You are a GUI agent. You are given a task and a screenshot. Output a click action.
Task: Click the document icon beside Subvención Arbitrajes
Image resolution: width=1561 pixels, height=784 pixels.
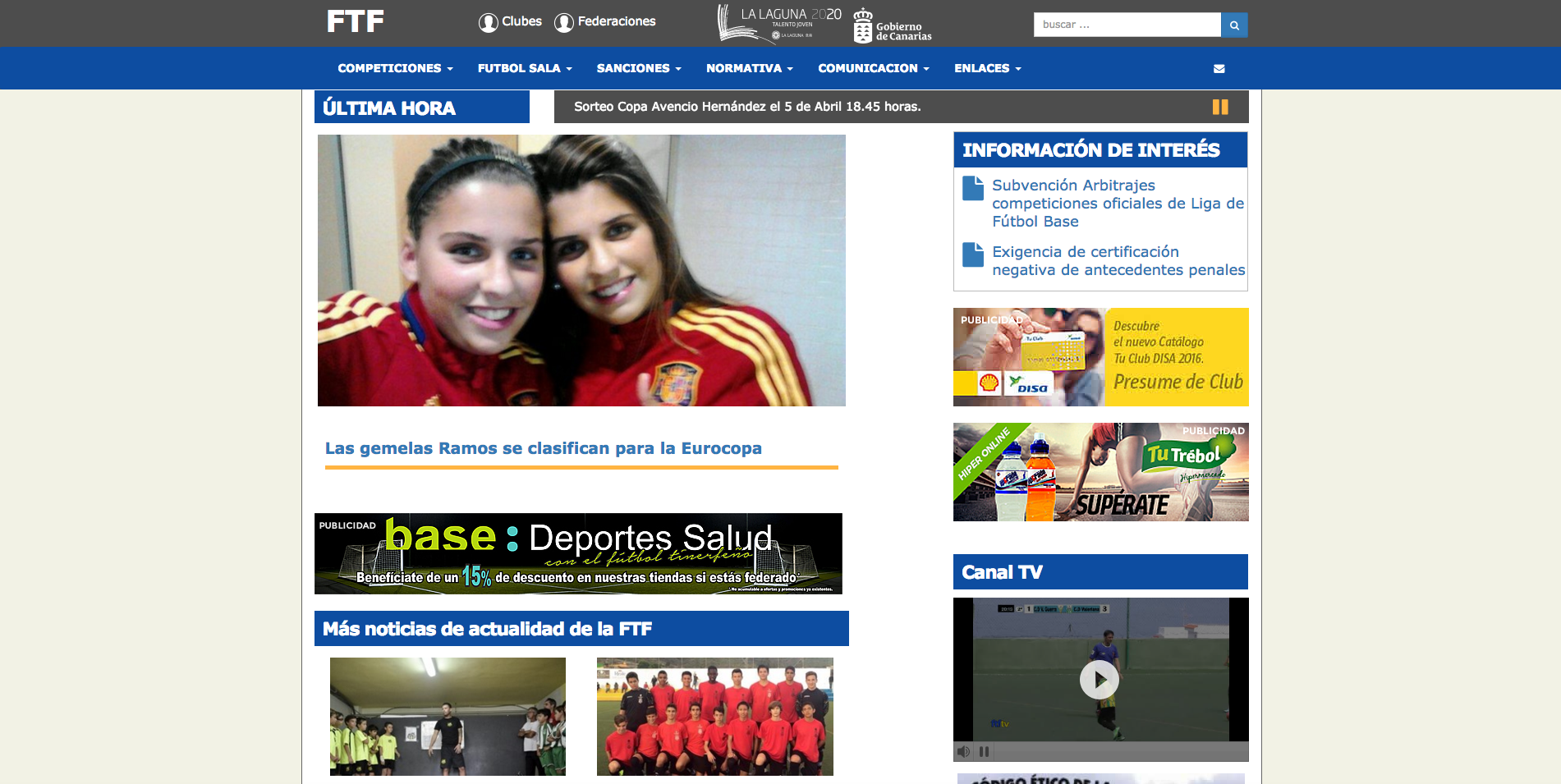pyautogui.click(x=973, y=189)
